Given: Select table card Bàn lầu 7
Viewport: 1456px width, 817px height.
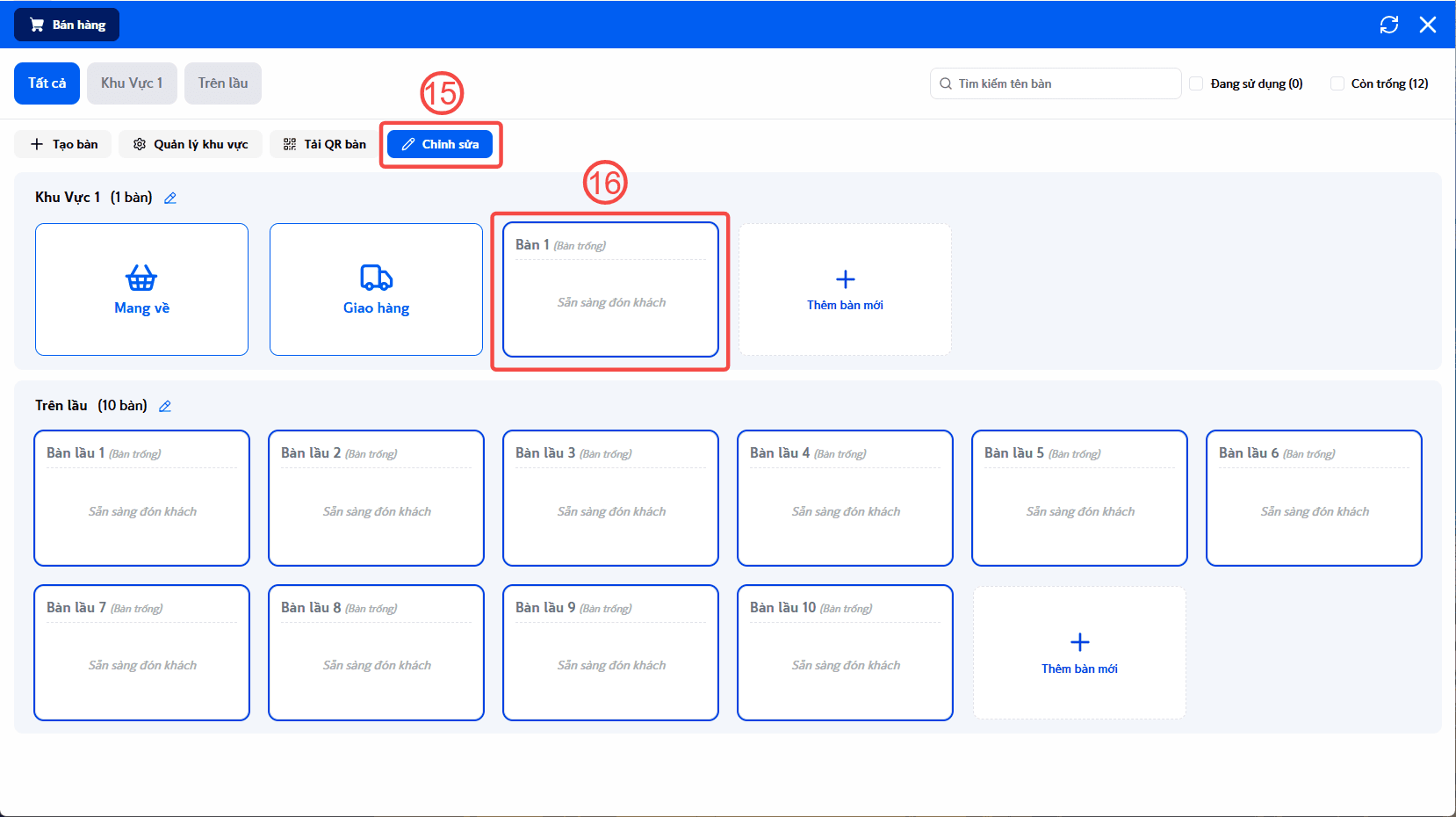Looking at the screenshot, I should [141, 653].
